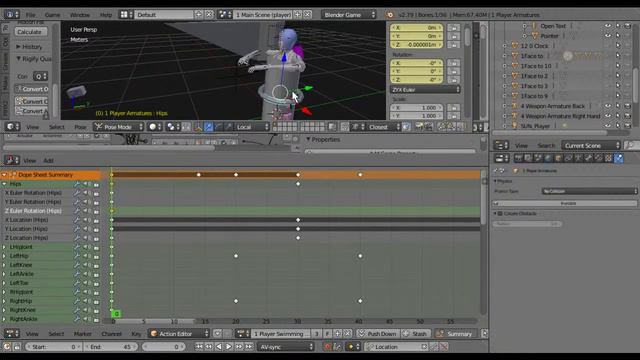Select 1Face to 9 in outliner
This screenshot has width=640, height=360.
point(534,96)
